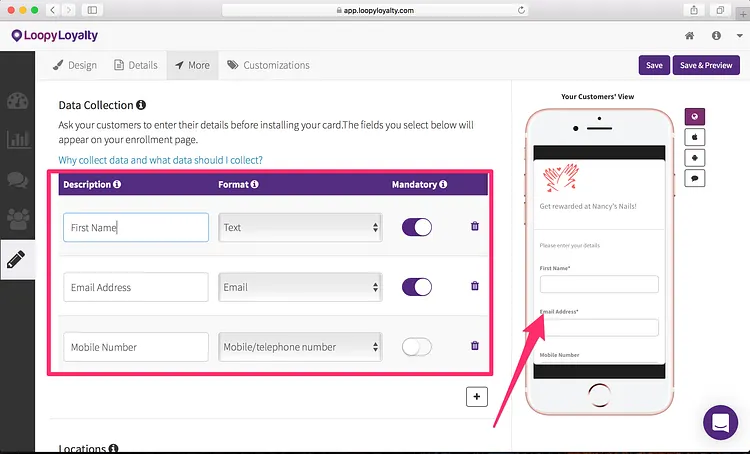
Task: Open the bar chart analytics sidebar icon
Action: click(x=18, y=139)
